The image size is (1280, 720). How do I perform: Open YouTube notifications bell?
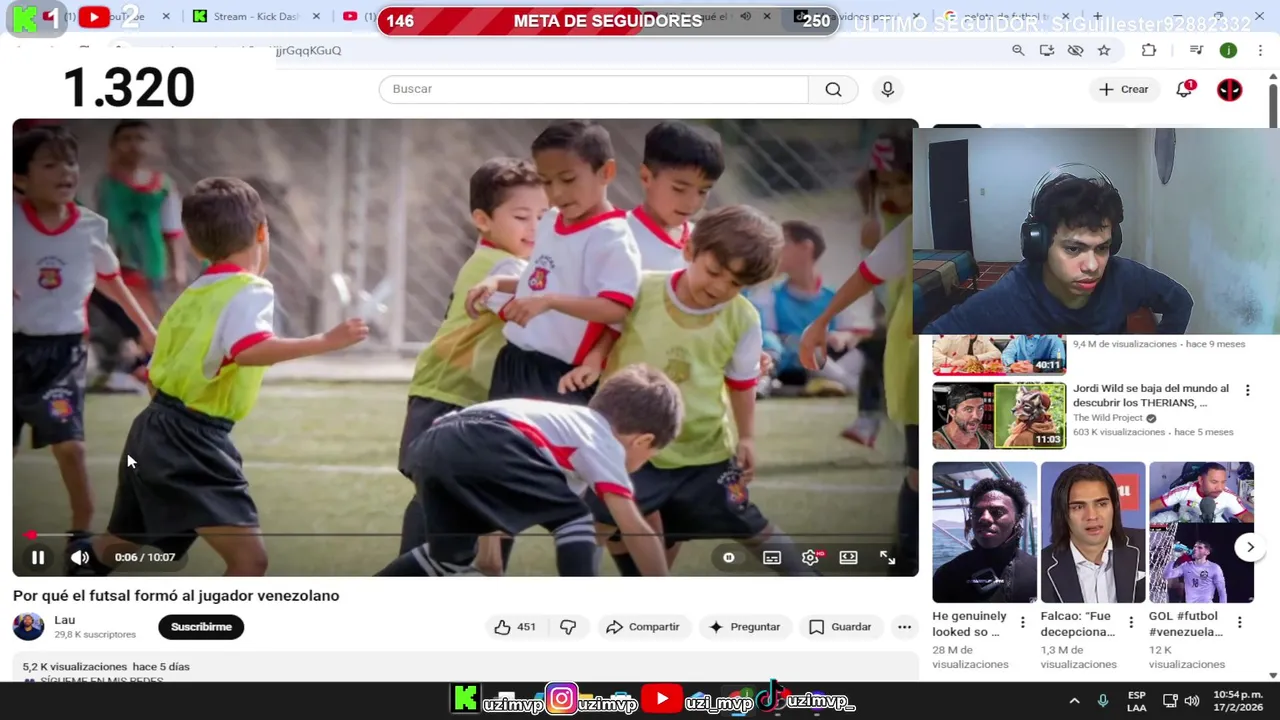point(1184,89)
